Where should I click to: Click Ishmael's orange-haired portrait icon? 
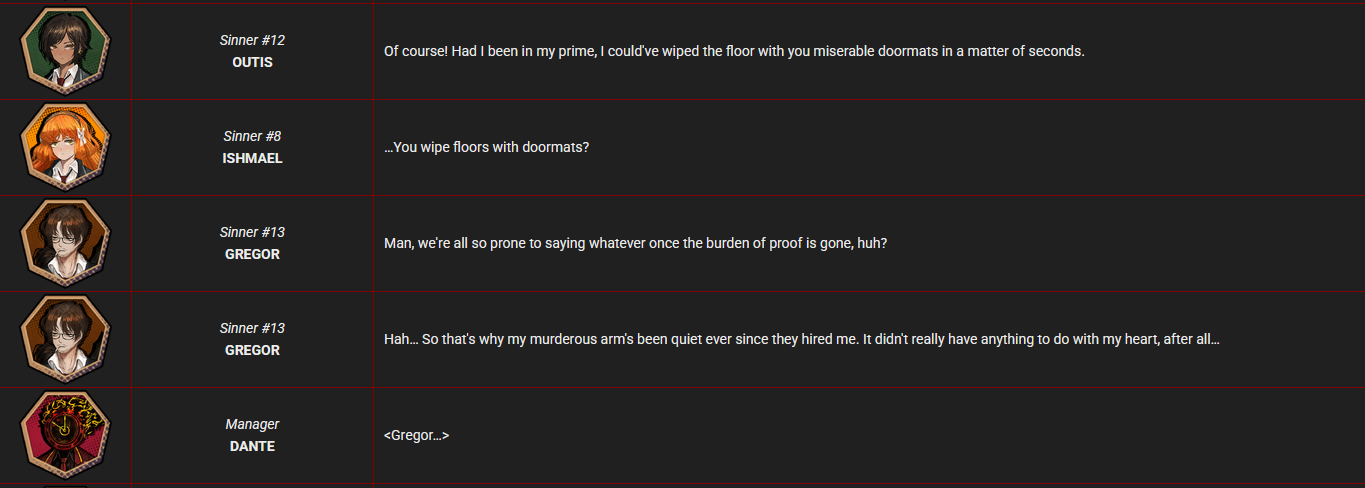65,146
